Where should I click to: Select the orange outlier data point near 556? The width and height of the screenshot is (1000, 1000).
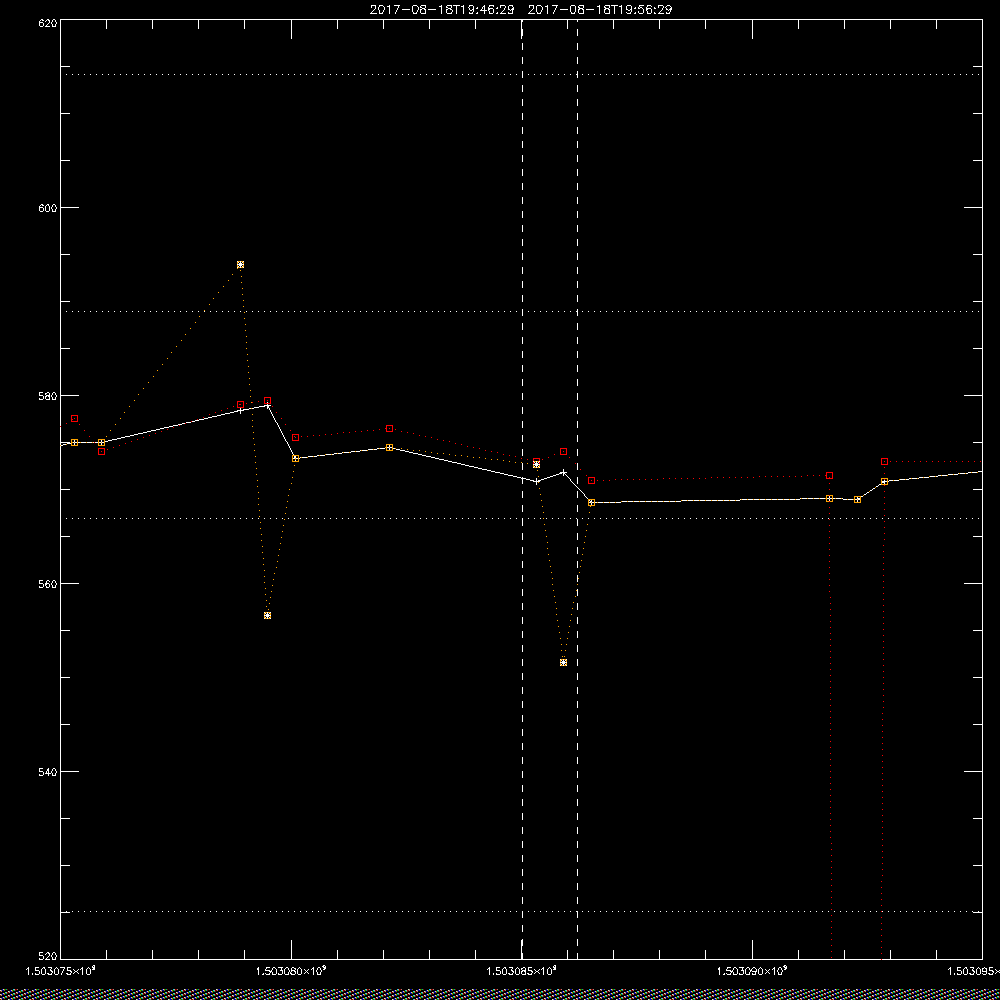267,615
